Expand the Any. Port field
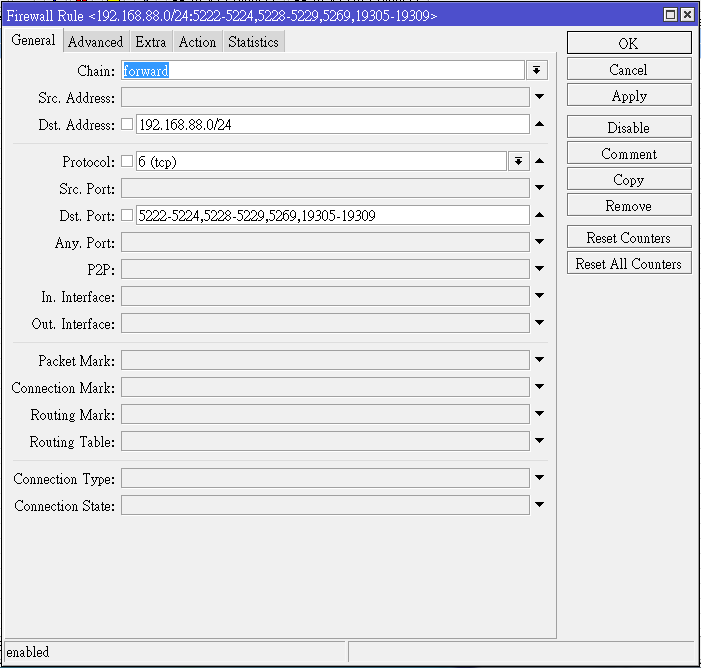701x668 pixels. (540, 242)
